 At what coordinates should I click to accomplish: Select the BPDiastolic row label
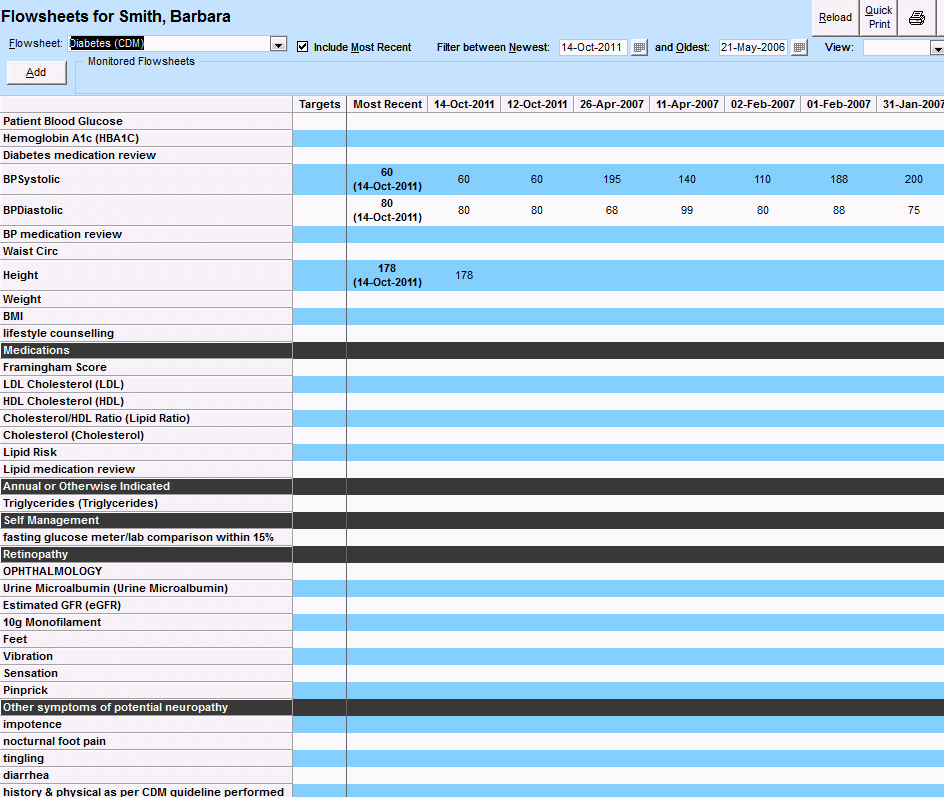coord(146,210)
